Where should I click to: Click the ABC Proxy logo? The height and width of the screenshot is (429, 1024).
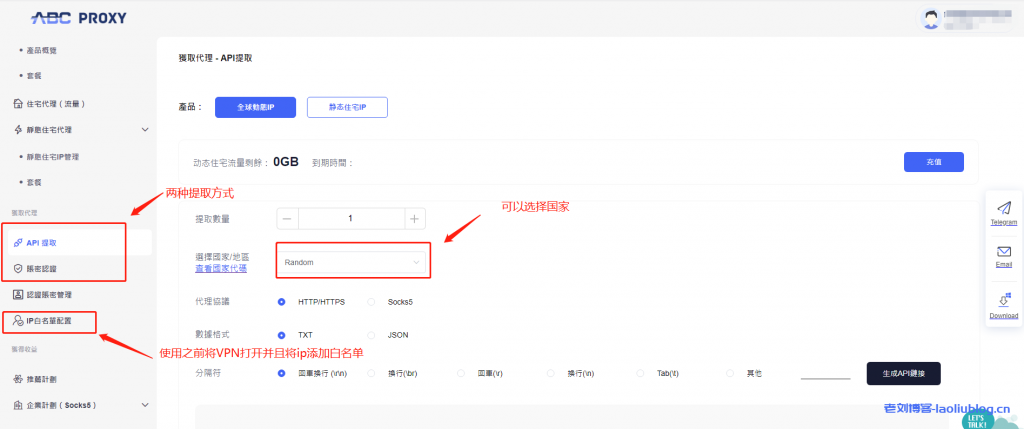pyautogui.click(x=78, y=17)
